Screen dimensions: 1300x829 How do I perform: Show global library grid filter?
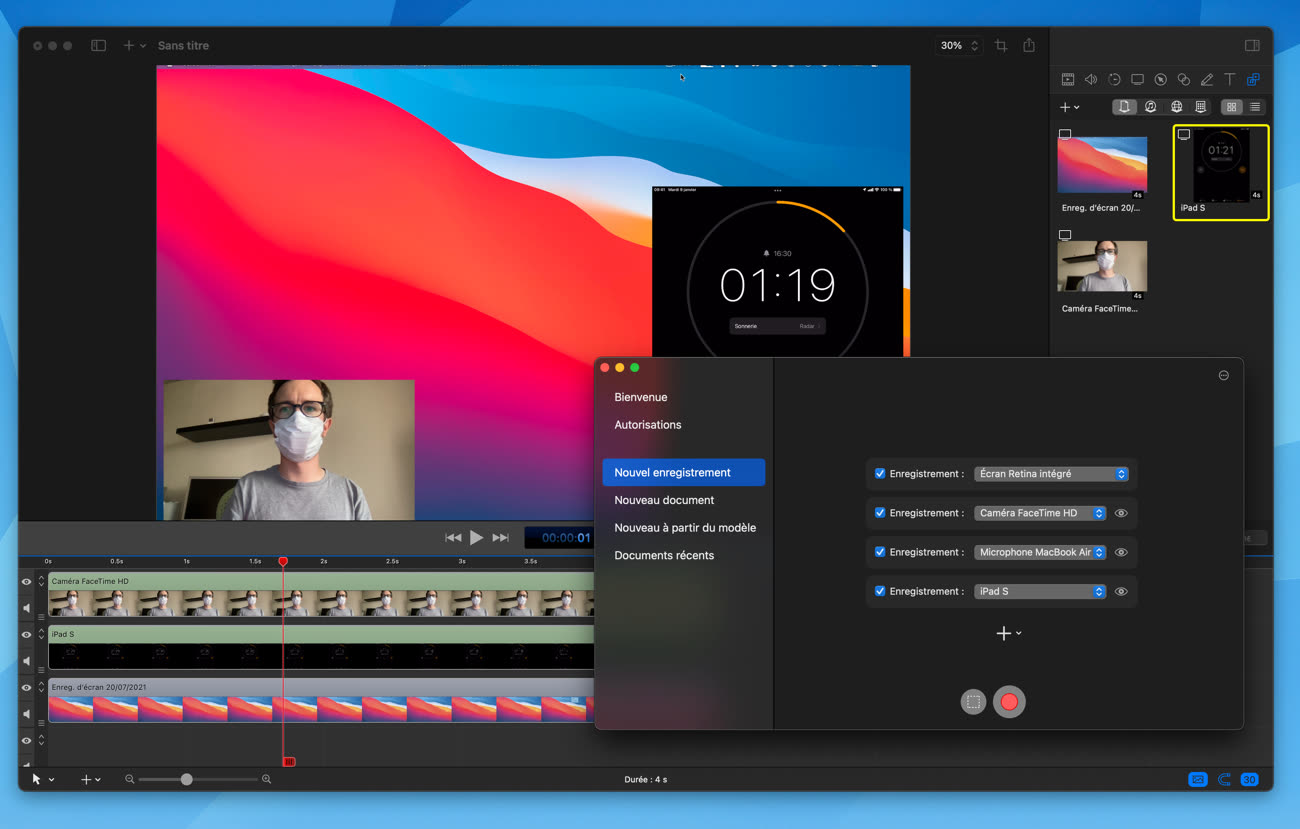[1201, 107]
